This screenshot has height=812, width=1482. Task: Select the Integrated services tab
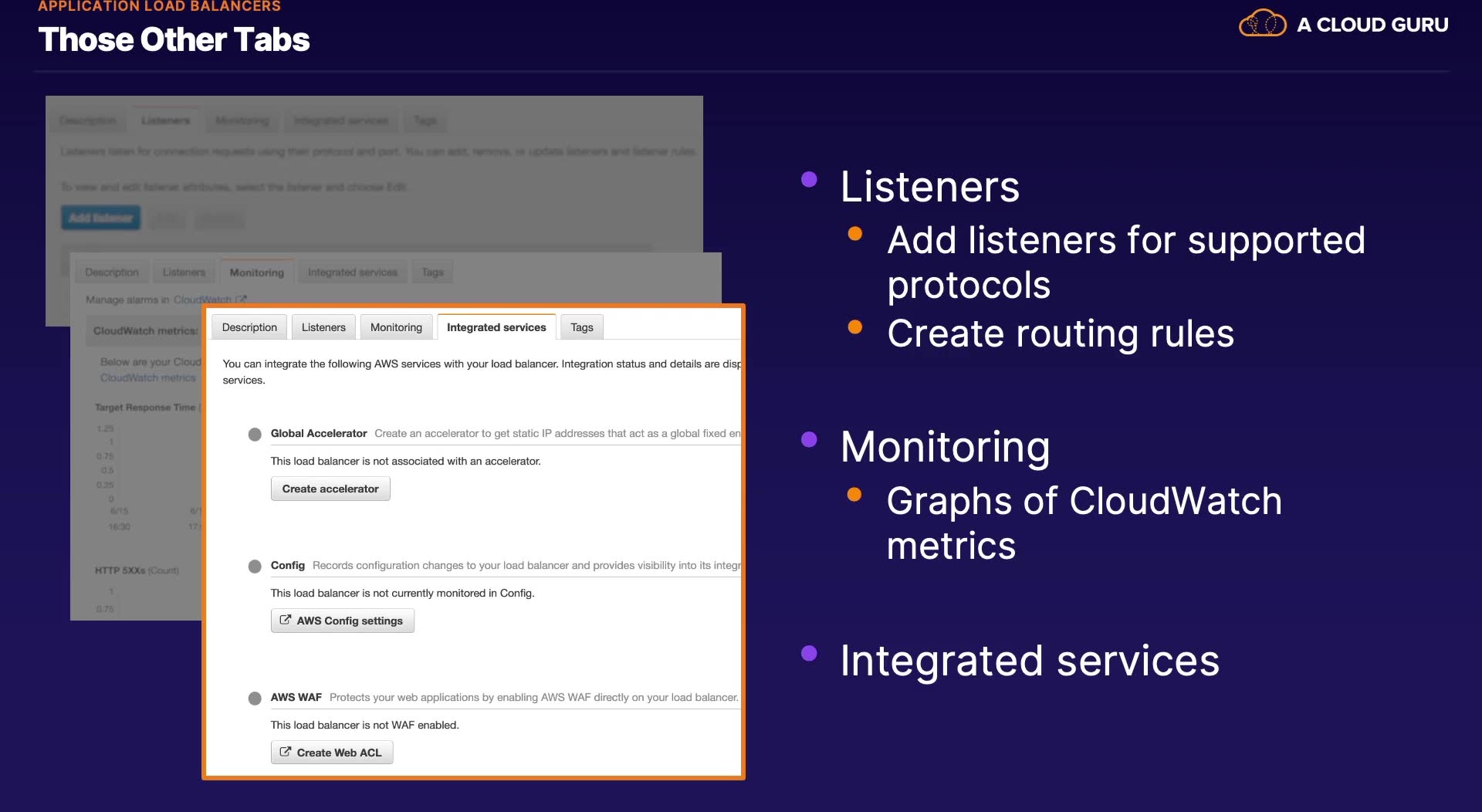[x=496, y=327]
